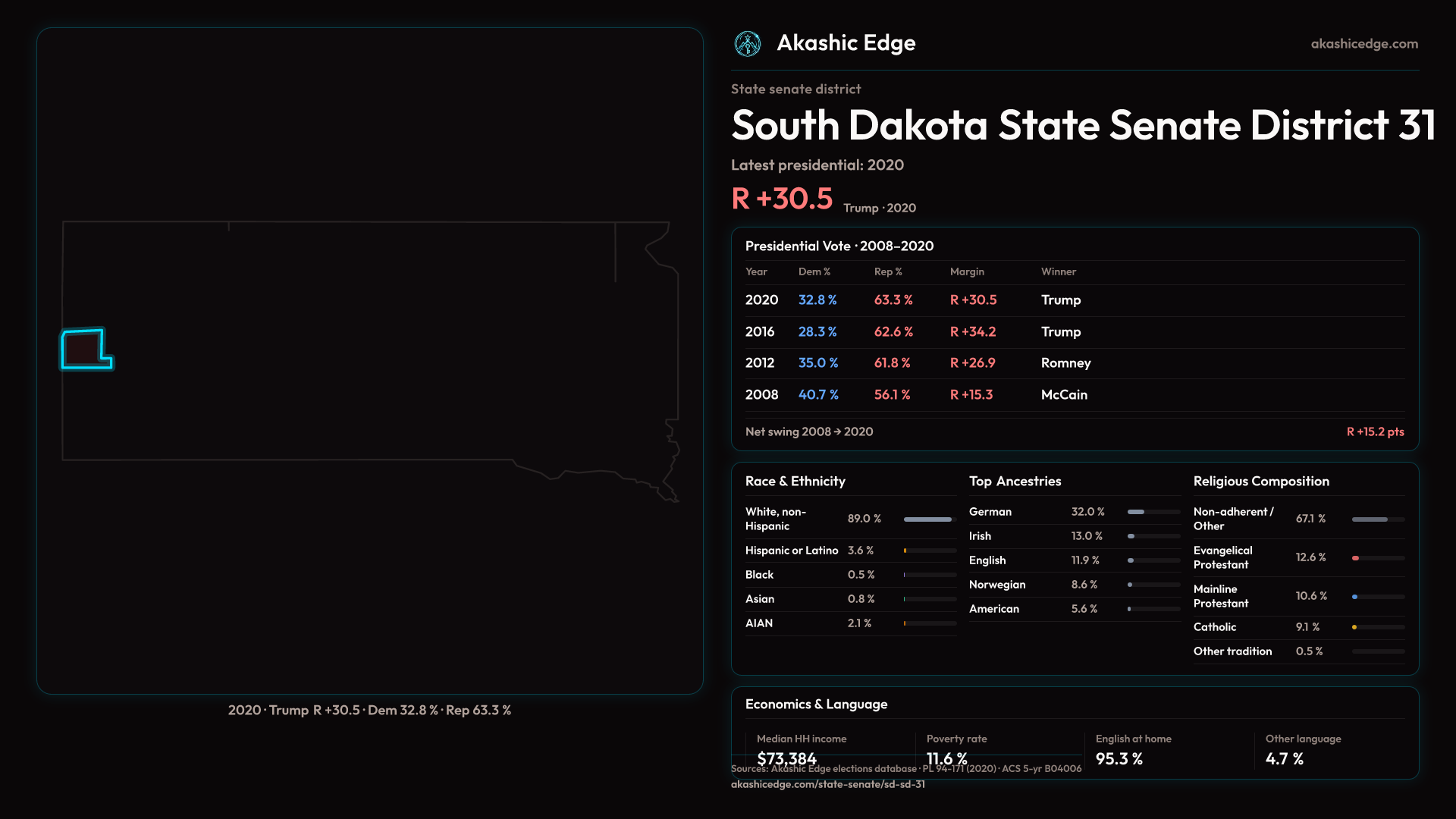Open the akashicedge.com/state-senate/sd-sd-31 URL
Viewport: 1456px width, 819px height.
click(x=827, y=784)
